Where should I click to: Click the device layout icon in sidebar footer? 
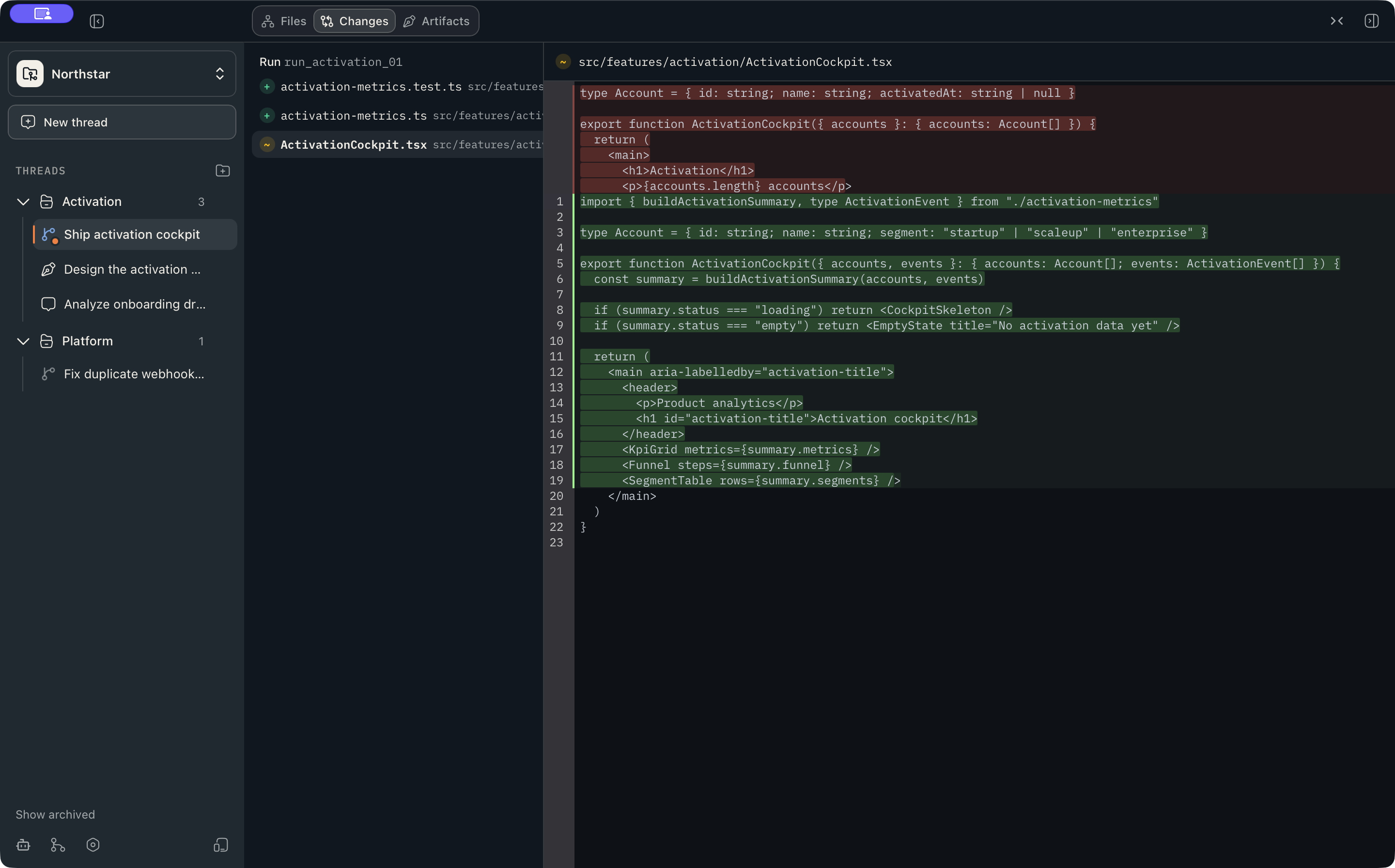coord(221,844)
